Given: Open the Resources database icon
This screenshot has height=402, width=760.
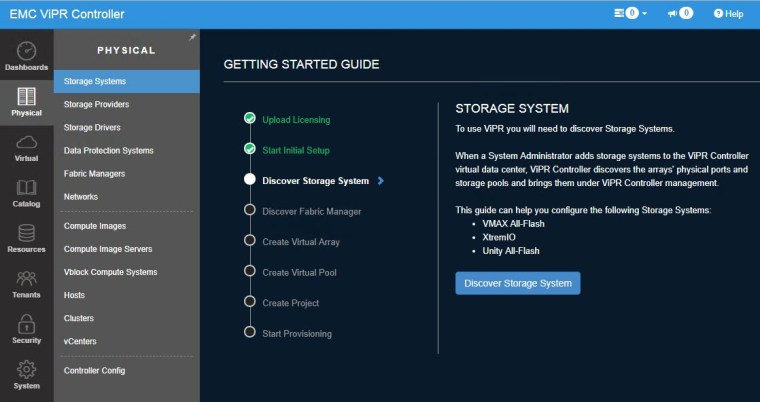Looking at the screenshot, I should tap(26, 233).
